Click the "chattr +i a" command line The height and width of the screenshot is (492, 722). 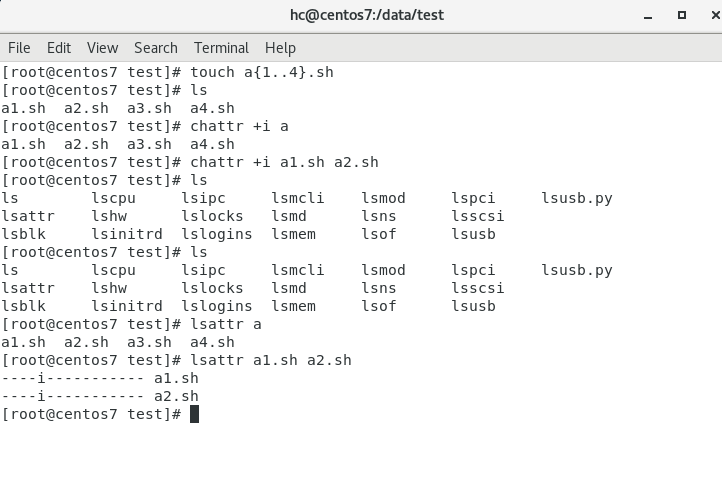point(239,126)
